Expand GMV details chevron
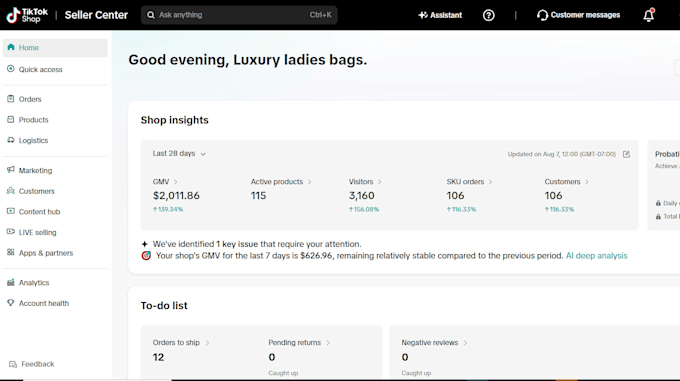The height and width of the screenshot is (381, 680). [176, 182]
